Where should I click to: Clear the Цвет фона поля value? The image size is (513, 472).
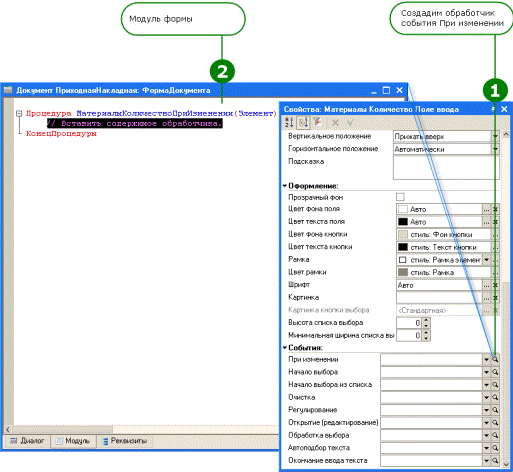point(495,209)
